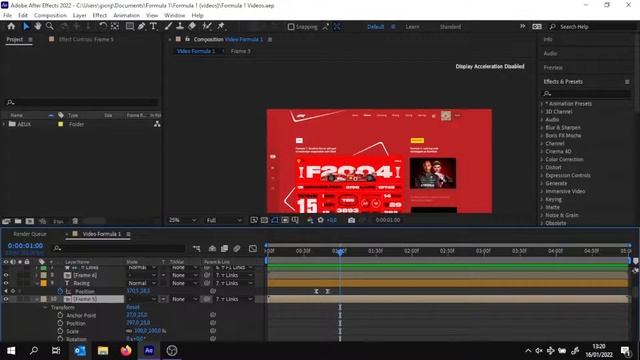Screen dimensions: 640x360
Task: Click the Frame Blending switch in timeline
Action: point(224,248)
